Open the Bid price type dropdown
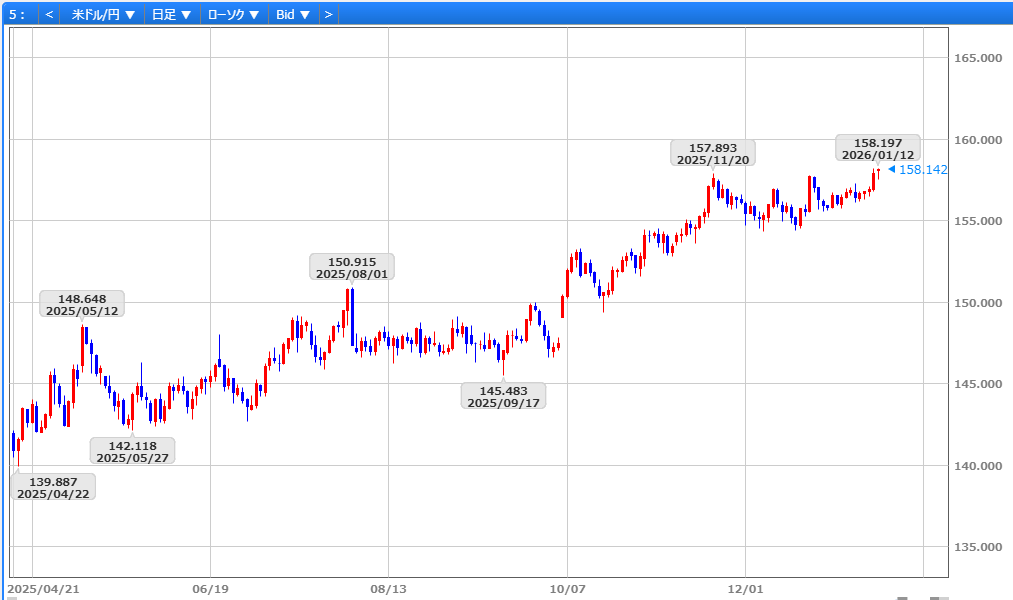The width and height of the screenshot is (1013, 600). pyautogui.click(x=293, y=14)
